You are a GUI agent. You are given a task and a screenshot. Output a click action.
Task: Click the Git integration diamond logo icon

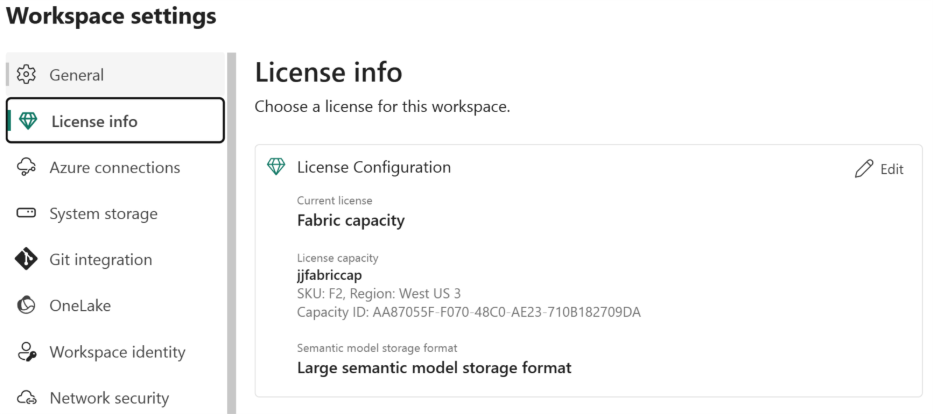click(x=27, y=260)
